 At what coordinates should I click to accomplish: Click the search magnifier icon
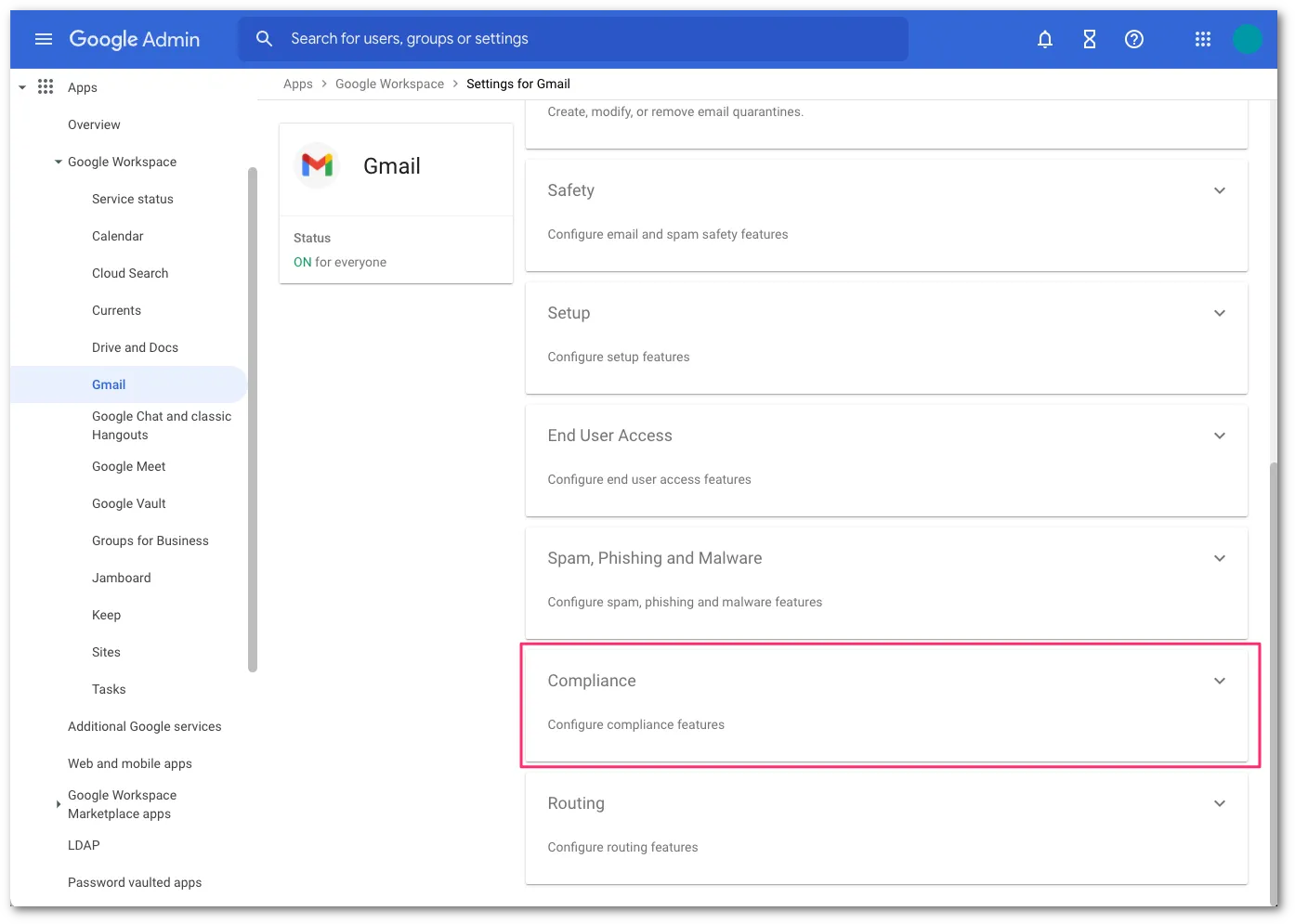pyautogui.click(x=264, y=38)
